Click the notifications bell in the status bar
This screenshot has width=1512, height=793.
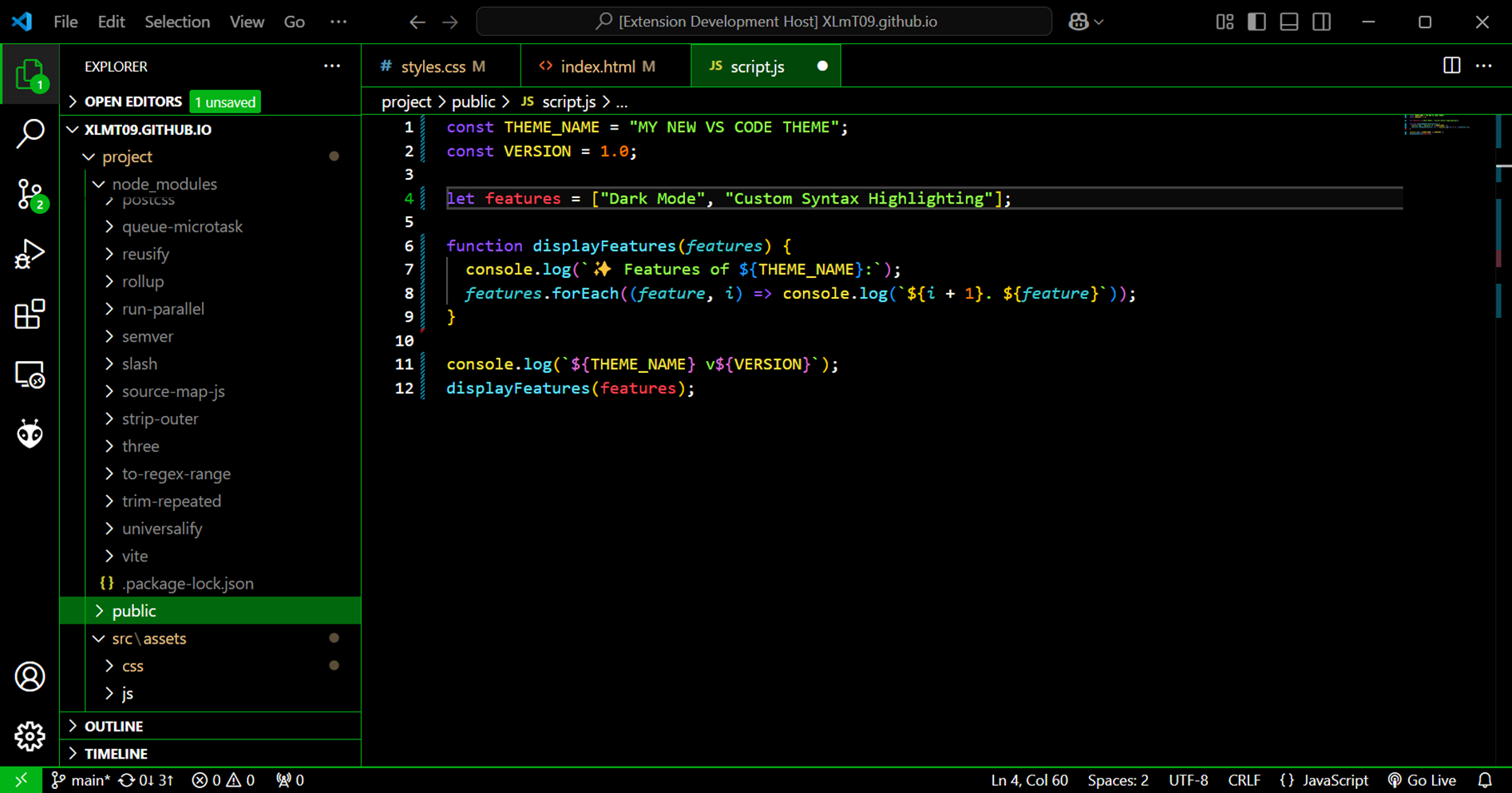[1486, 779]
